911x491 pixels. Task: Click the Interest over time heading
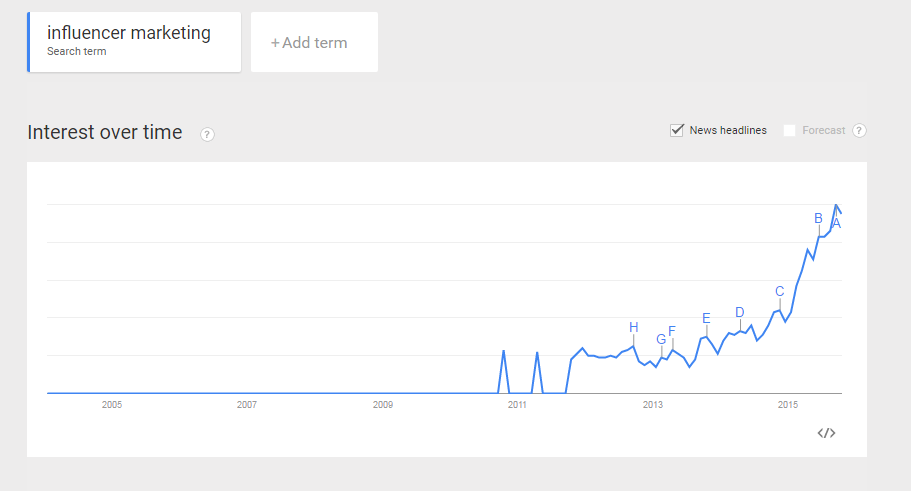coord(105,132)
